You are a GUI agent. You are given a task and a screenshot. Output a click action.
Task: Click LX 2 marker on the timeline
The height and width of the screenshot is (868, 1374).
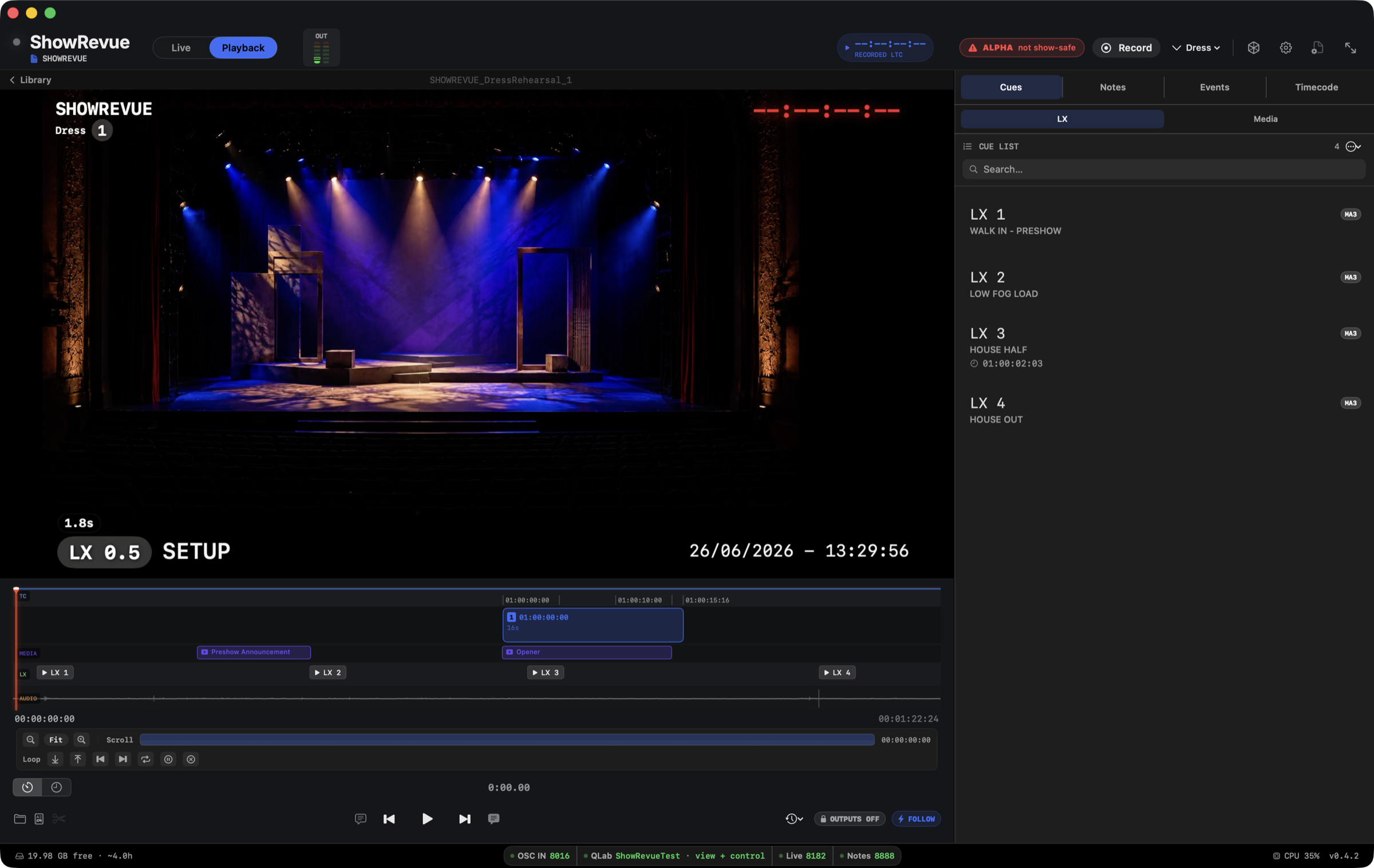[x=327, y=672]
